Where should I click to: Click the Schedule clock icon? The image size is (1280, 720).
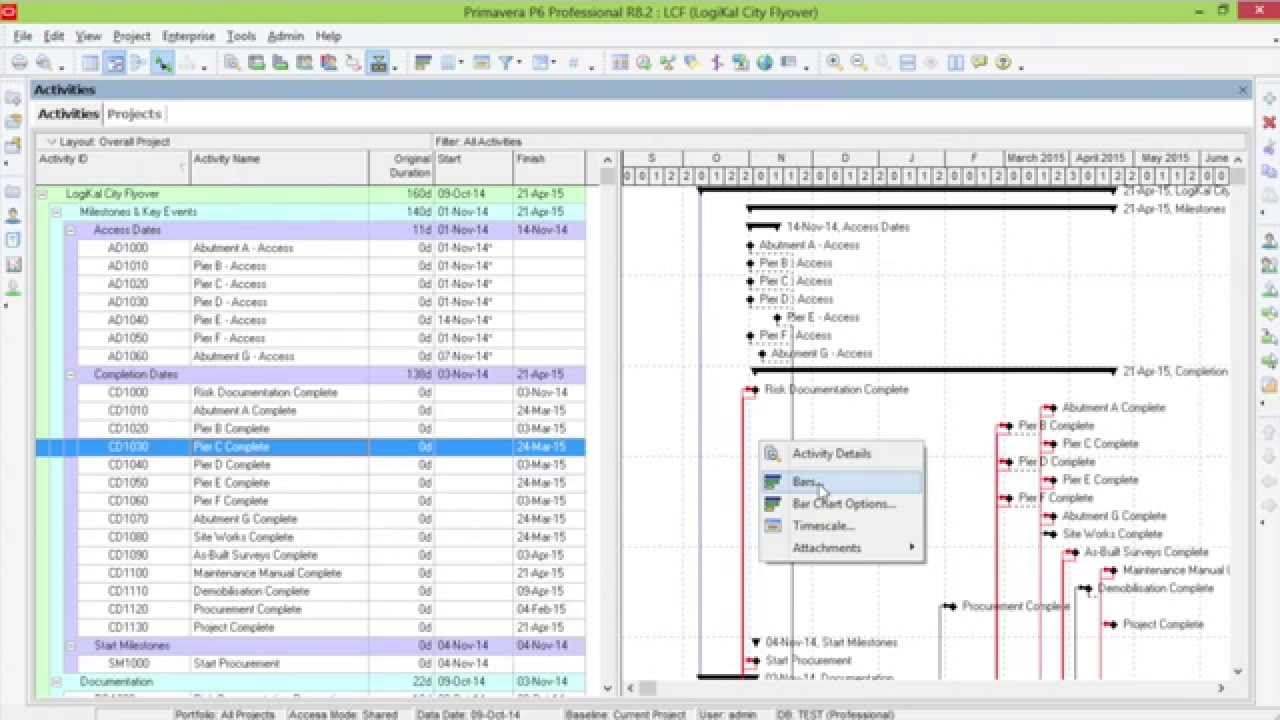coord(644,63)
